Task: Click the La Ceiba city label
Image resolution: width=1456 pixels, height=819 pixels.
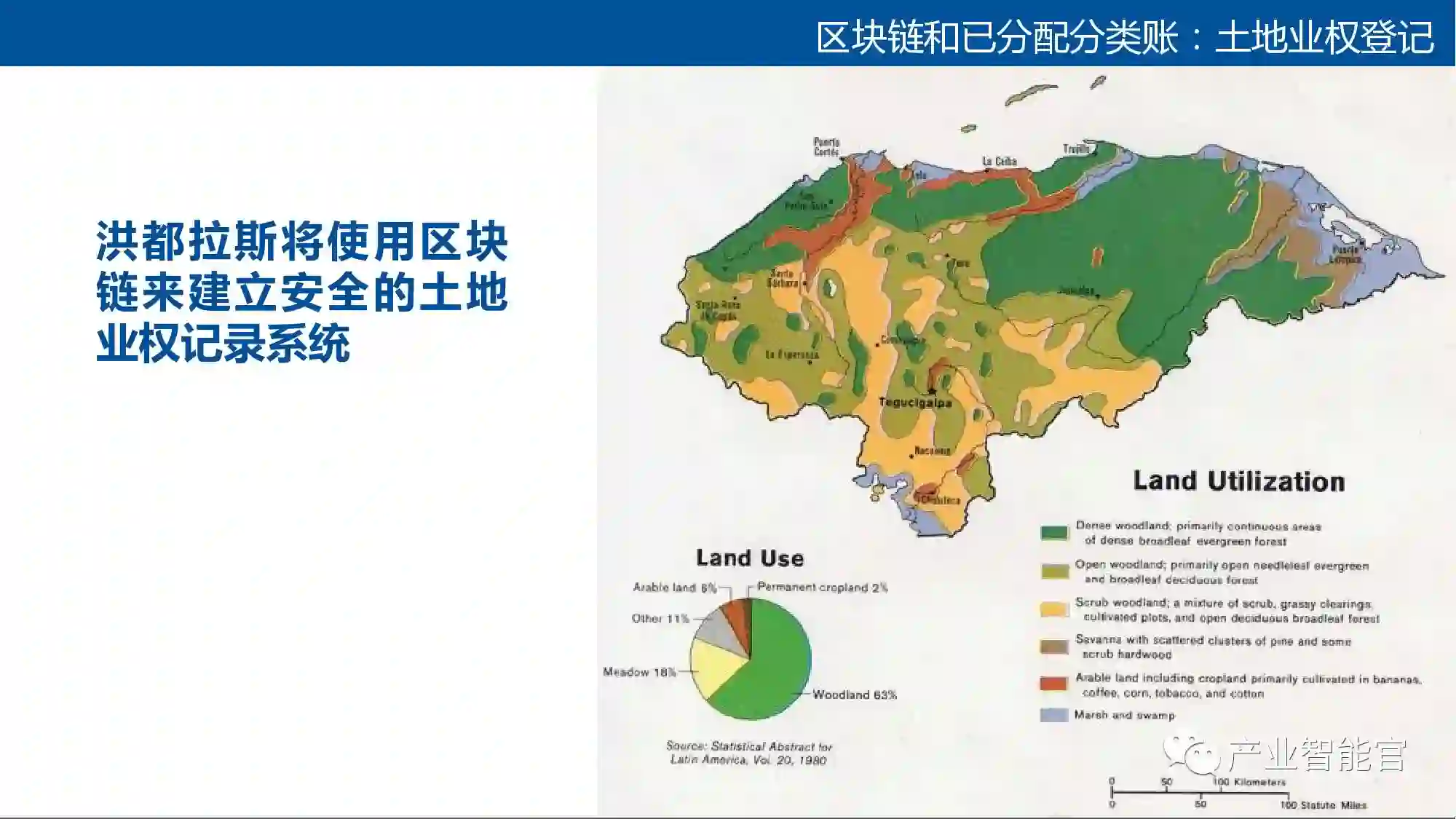Action: tap(999, 162)
